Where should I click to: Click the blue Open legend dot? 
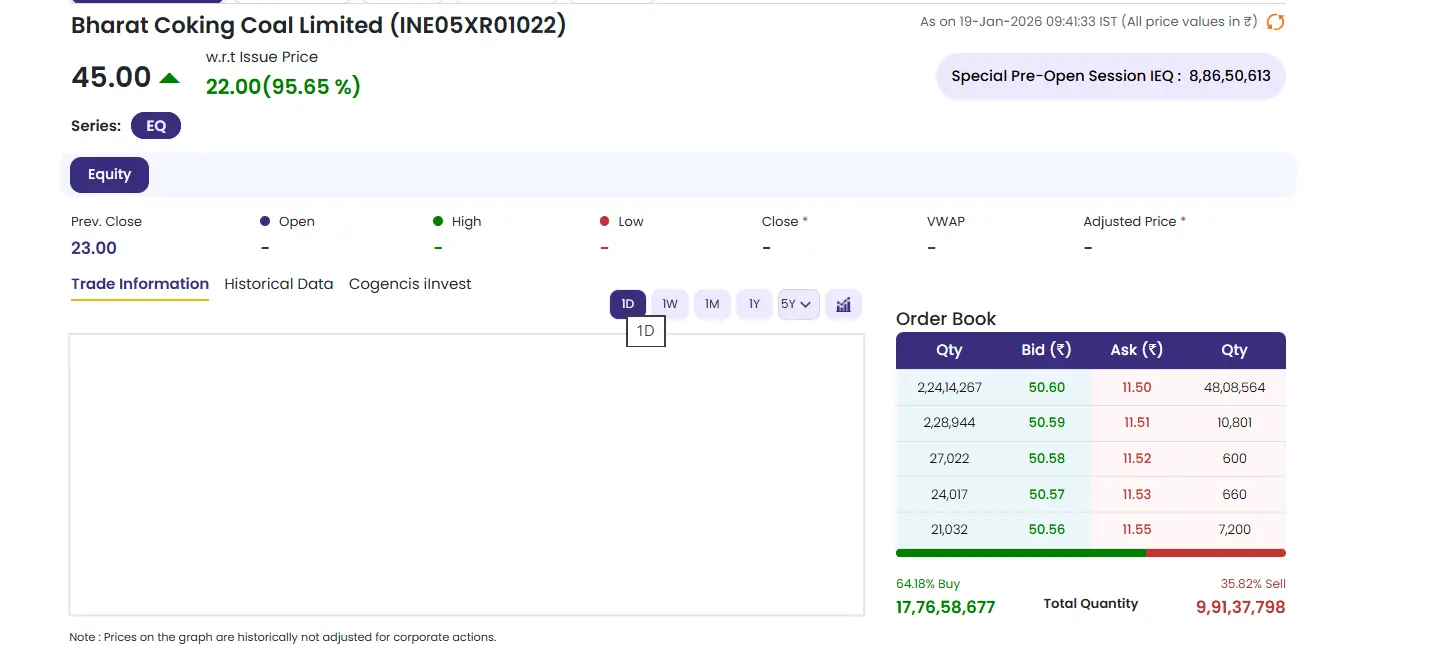point(265,221)
